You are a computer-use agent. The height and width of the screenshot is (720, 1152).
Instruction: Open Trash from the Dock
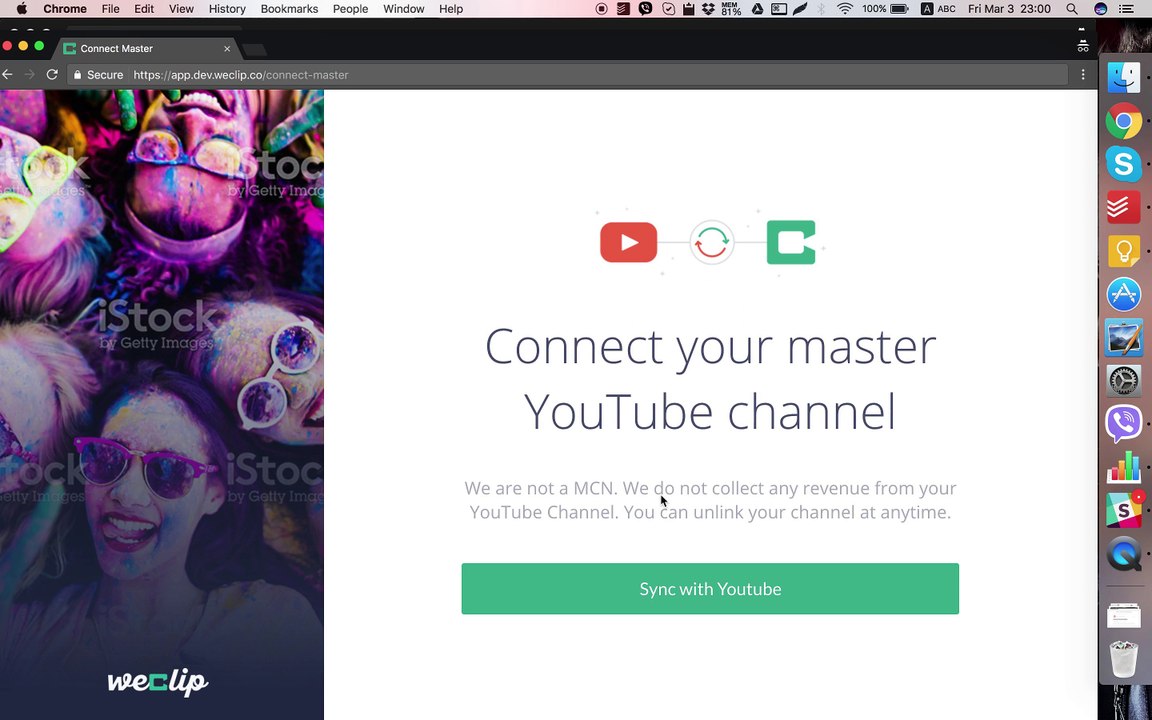1123,658
